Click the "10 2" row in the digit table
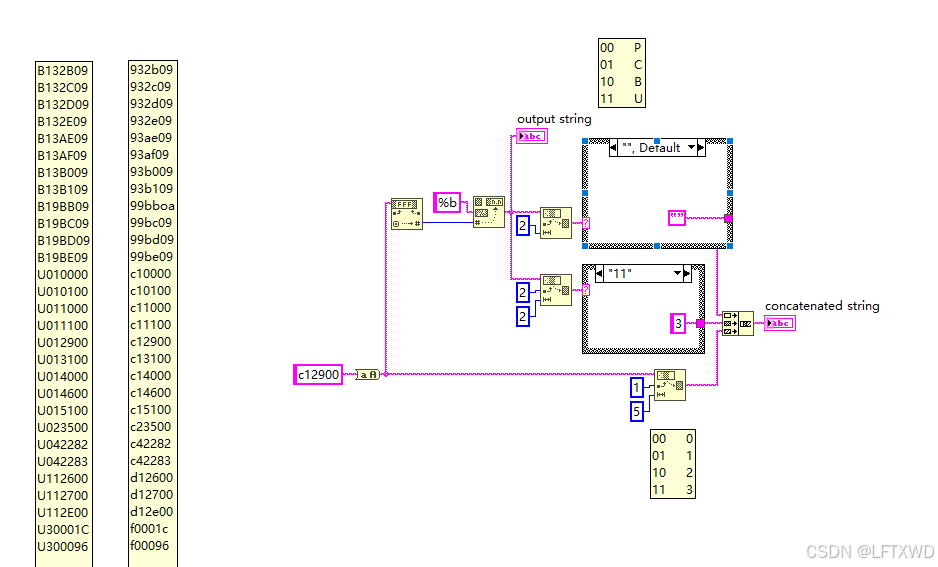This screenshot has height=567, width=938. click(673, 473)
